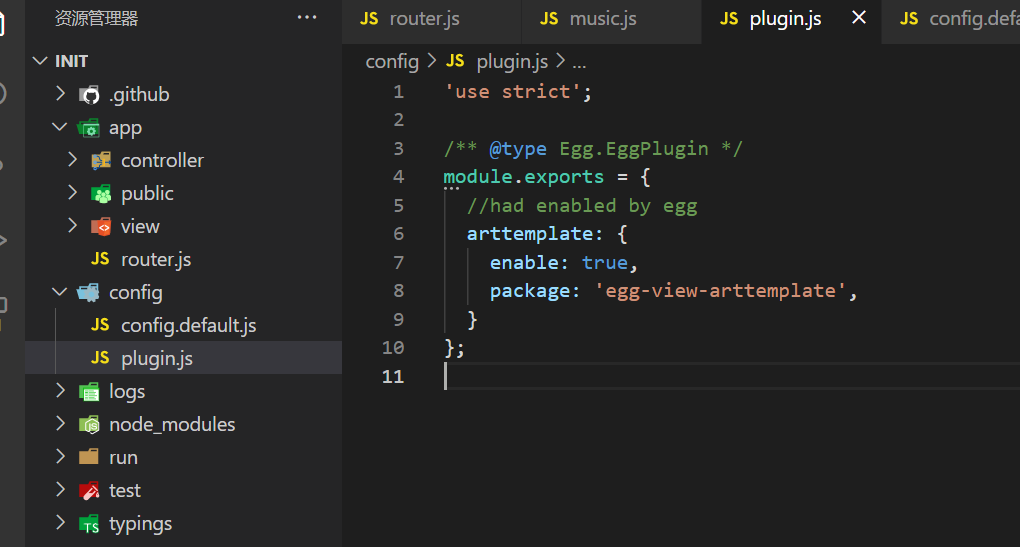Collapse the app folder chevron
Viewport: 1020px width, 547px height.
[60, 127]
